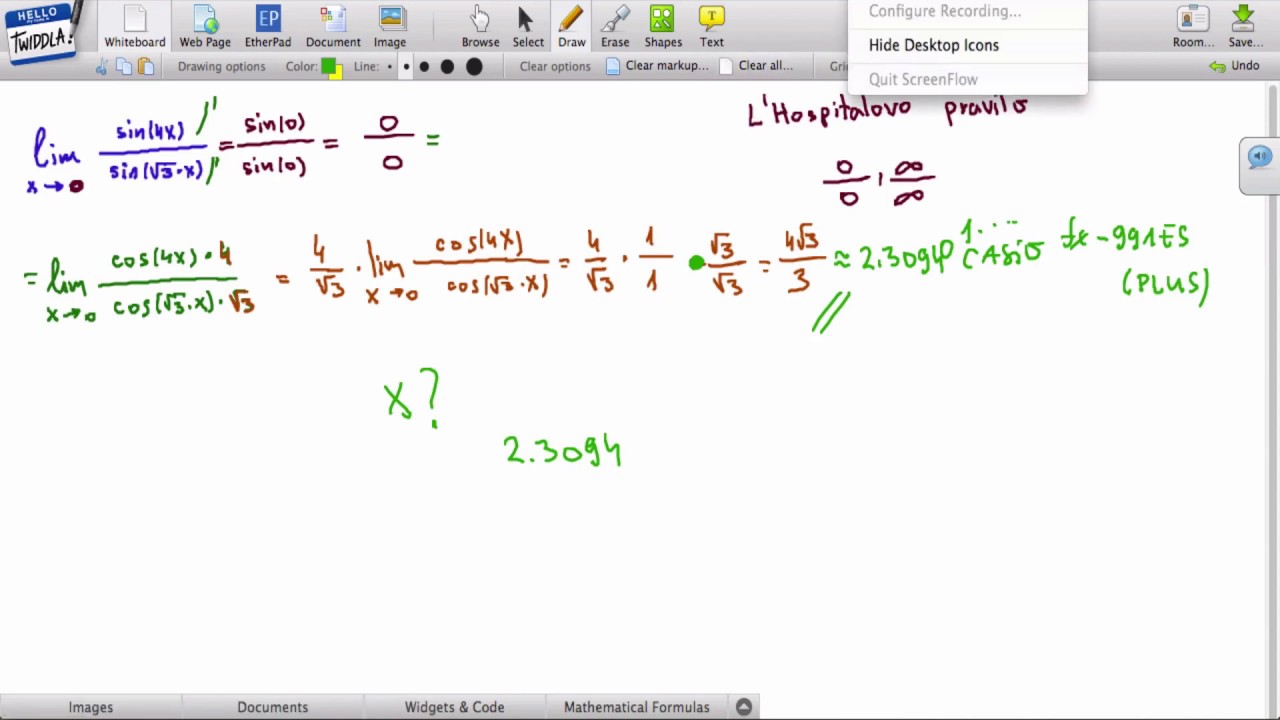The image size is (1280, 720).
Task: Open the Documents bottom panel
Action: (x=273, y=707)
